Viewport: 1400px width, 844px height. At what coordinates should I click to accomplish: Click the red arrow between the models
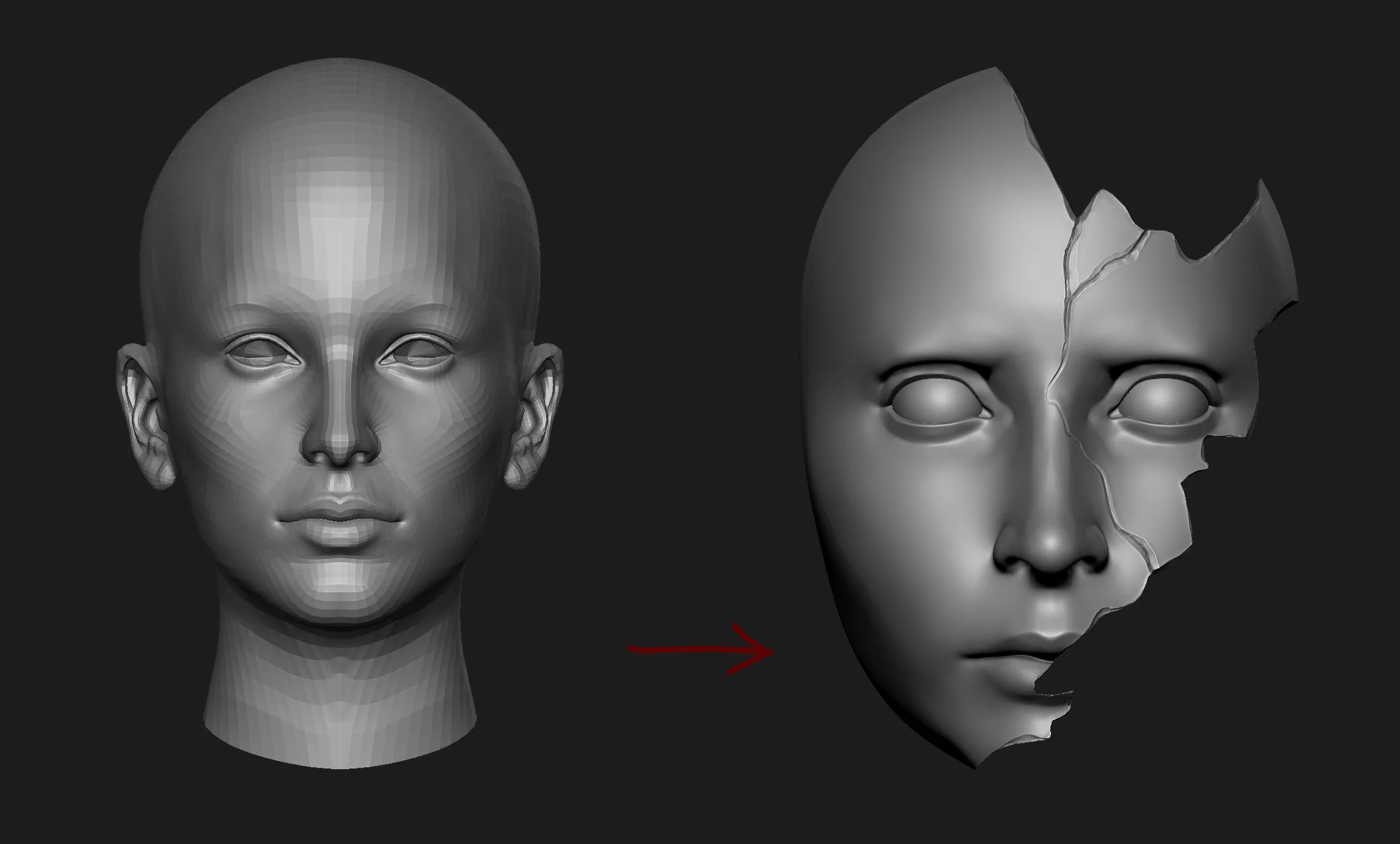click(x=701, y=649)
